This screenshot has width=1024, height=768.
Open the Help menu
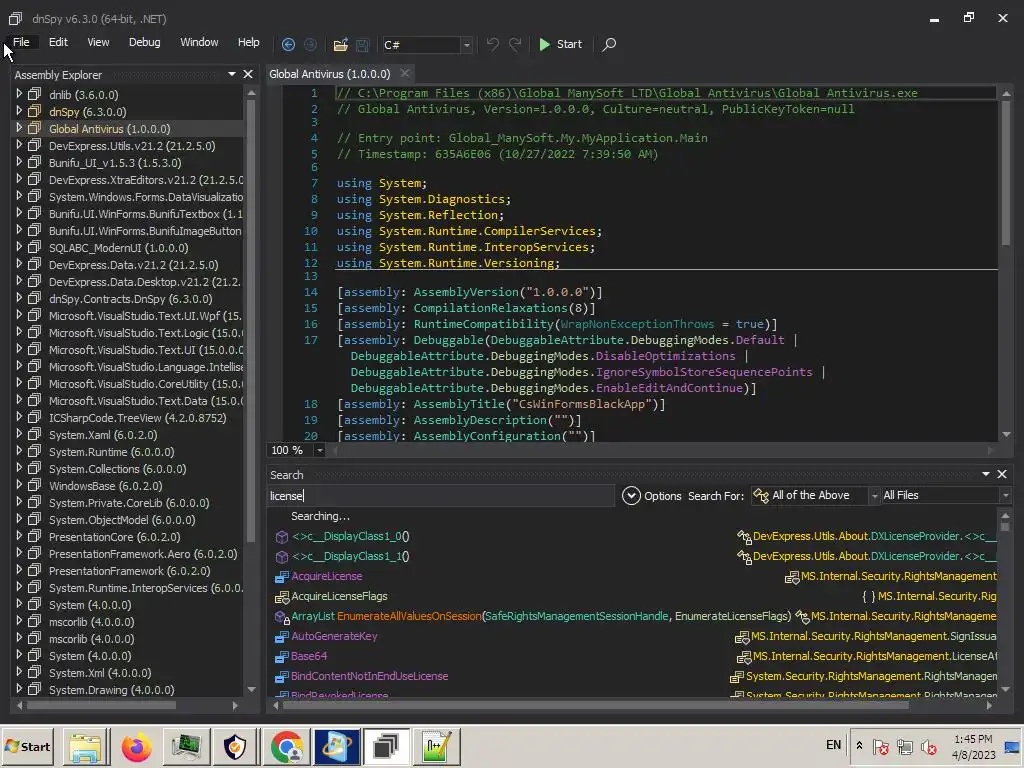pos(248,42)
